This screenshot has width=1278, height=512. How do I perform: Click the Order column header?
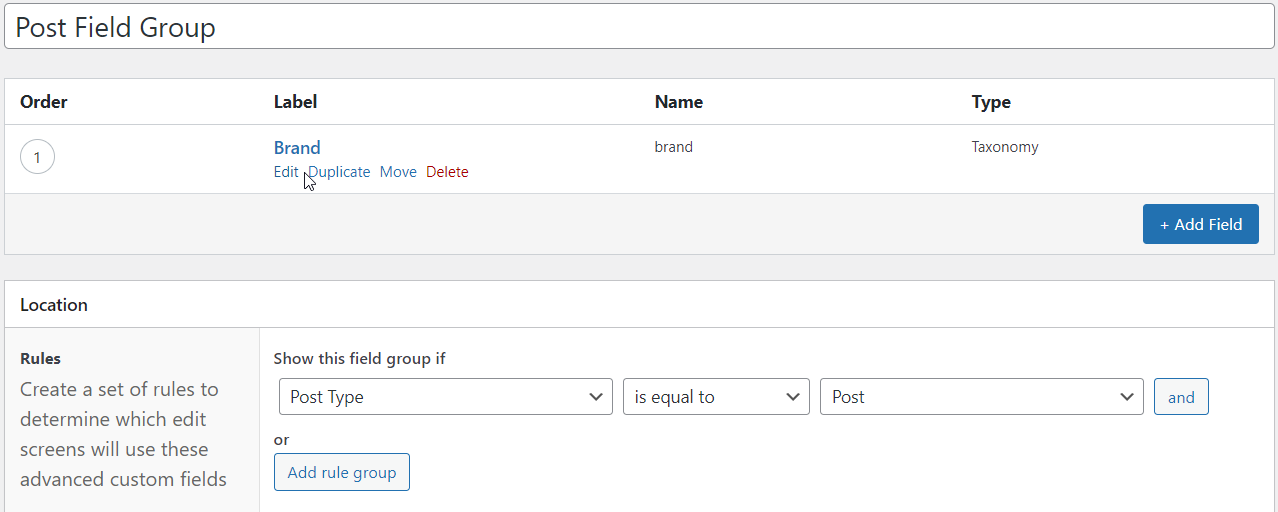coord(44,102)
